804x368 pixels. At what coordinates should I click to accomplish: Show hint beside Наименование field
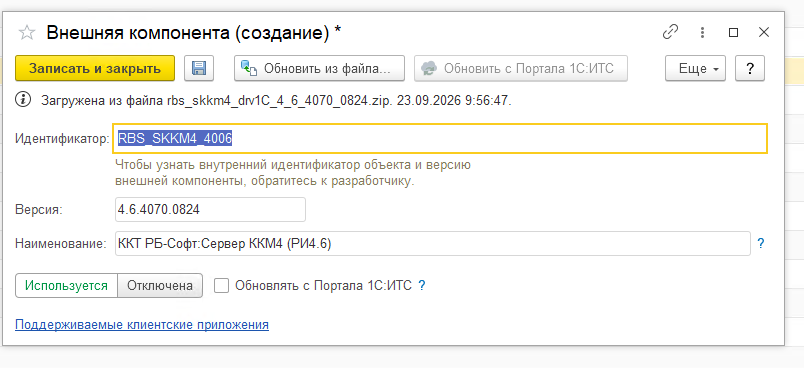[x=761, y=243]
